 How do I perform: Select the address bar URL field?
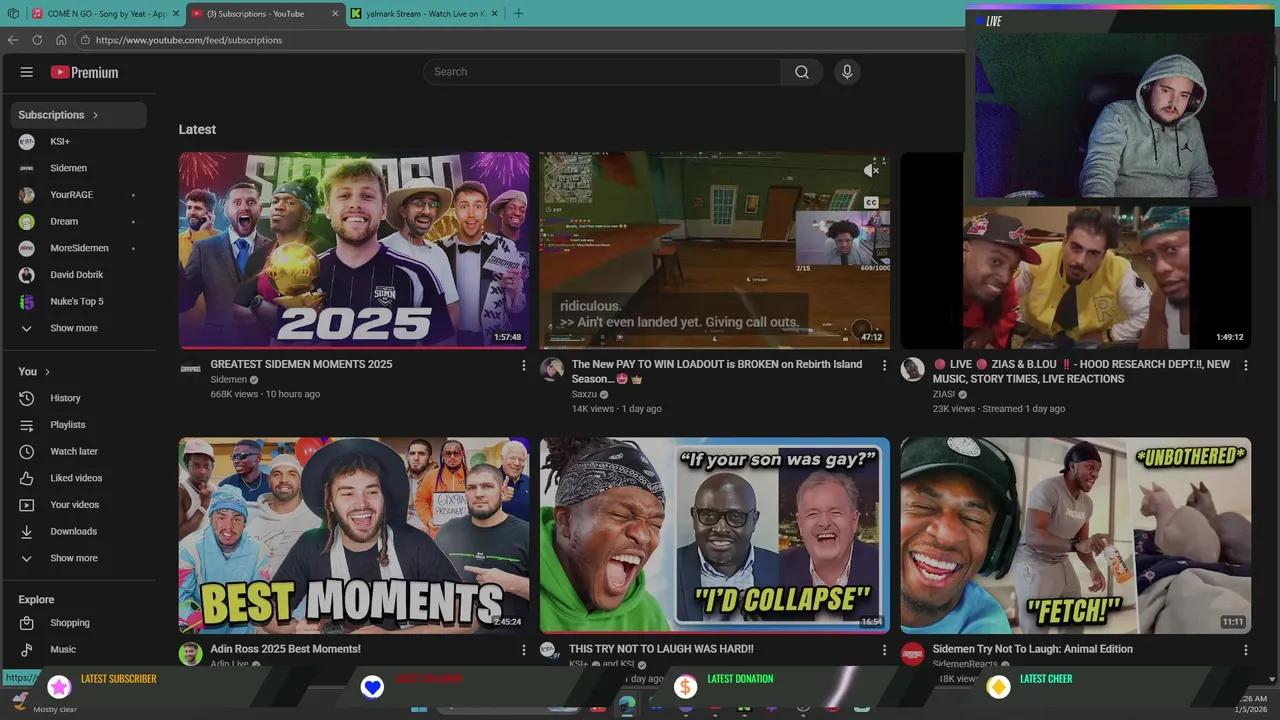[520, 40]
